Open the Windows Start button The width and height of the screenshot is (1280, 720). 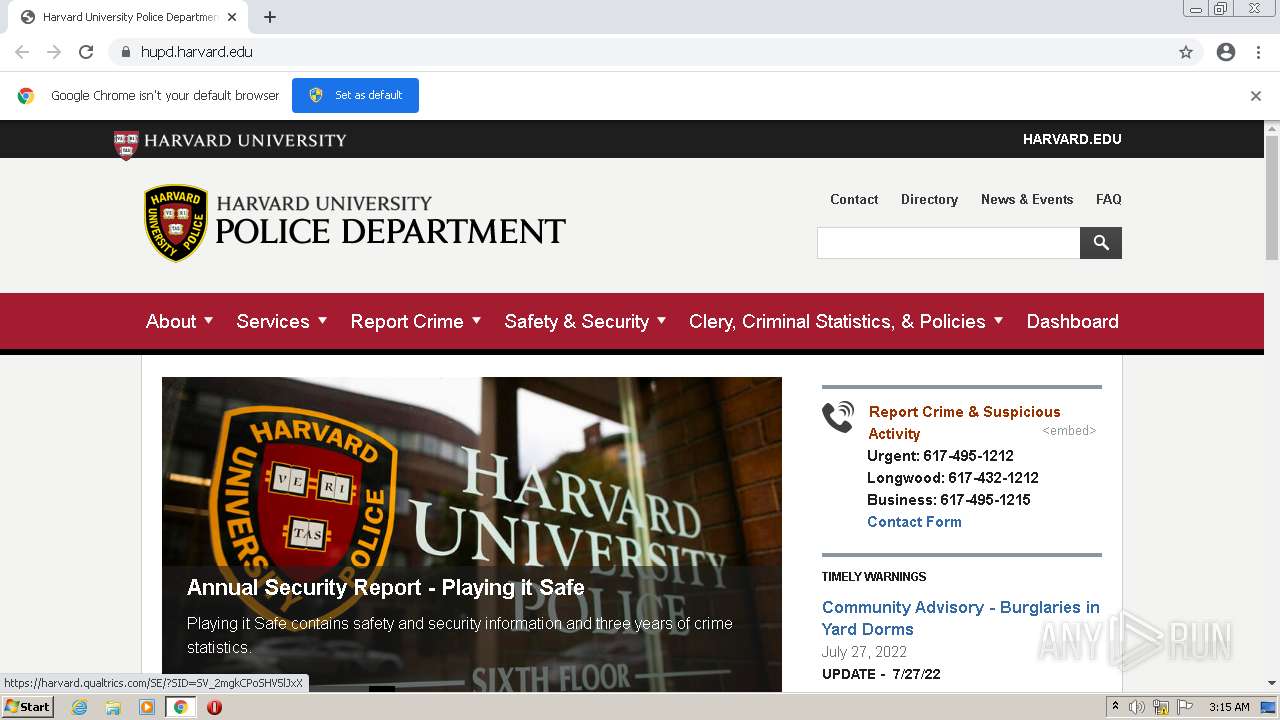click(27, 707)
